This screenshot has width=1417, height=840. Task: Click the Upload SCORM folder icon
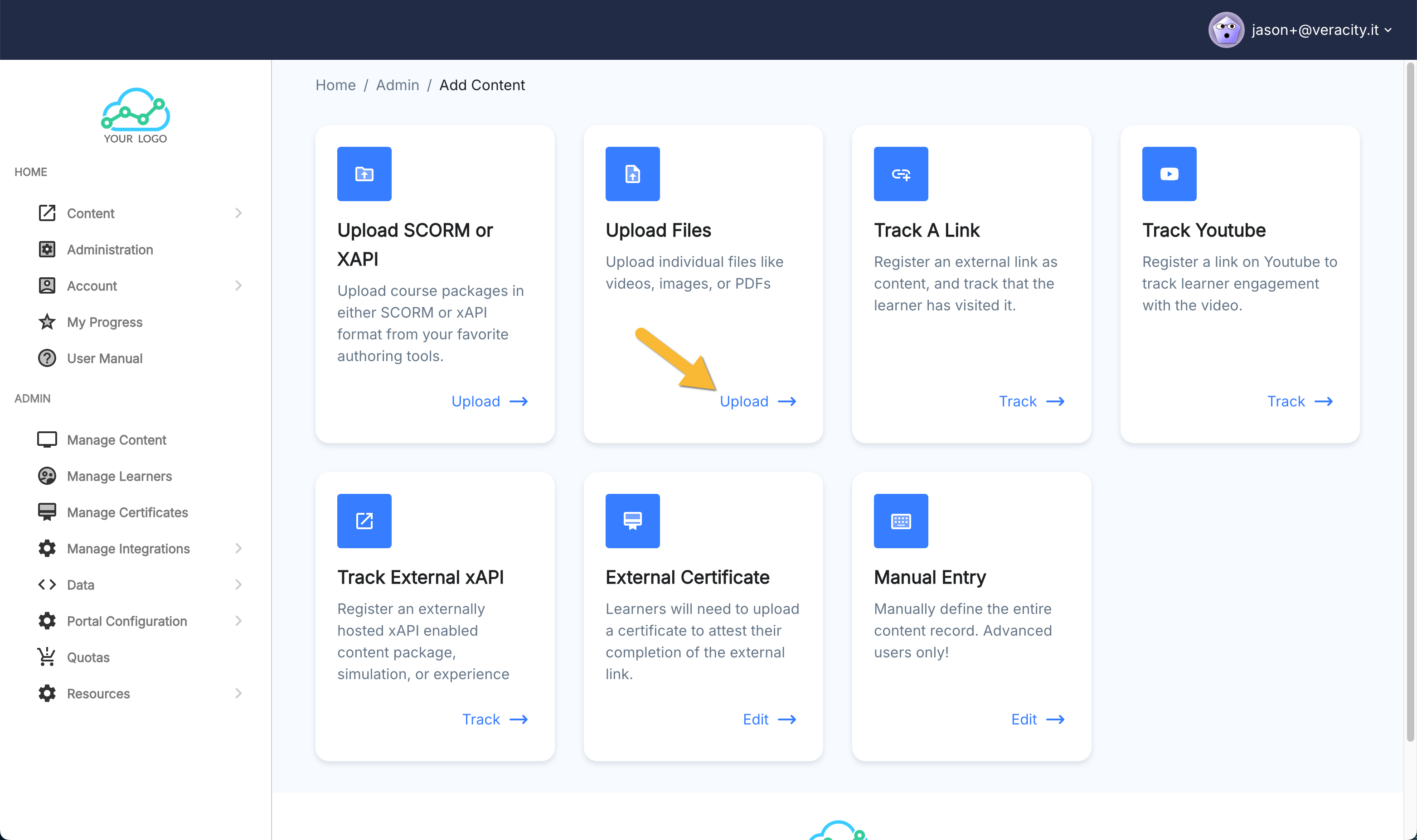coord(364,174)
